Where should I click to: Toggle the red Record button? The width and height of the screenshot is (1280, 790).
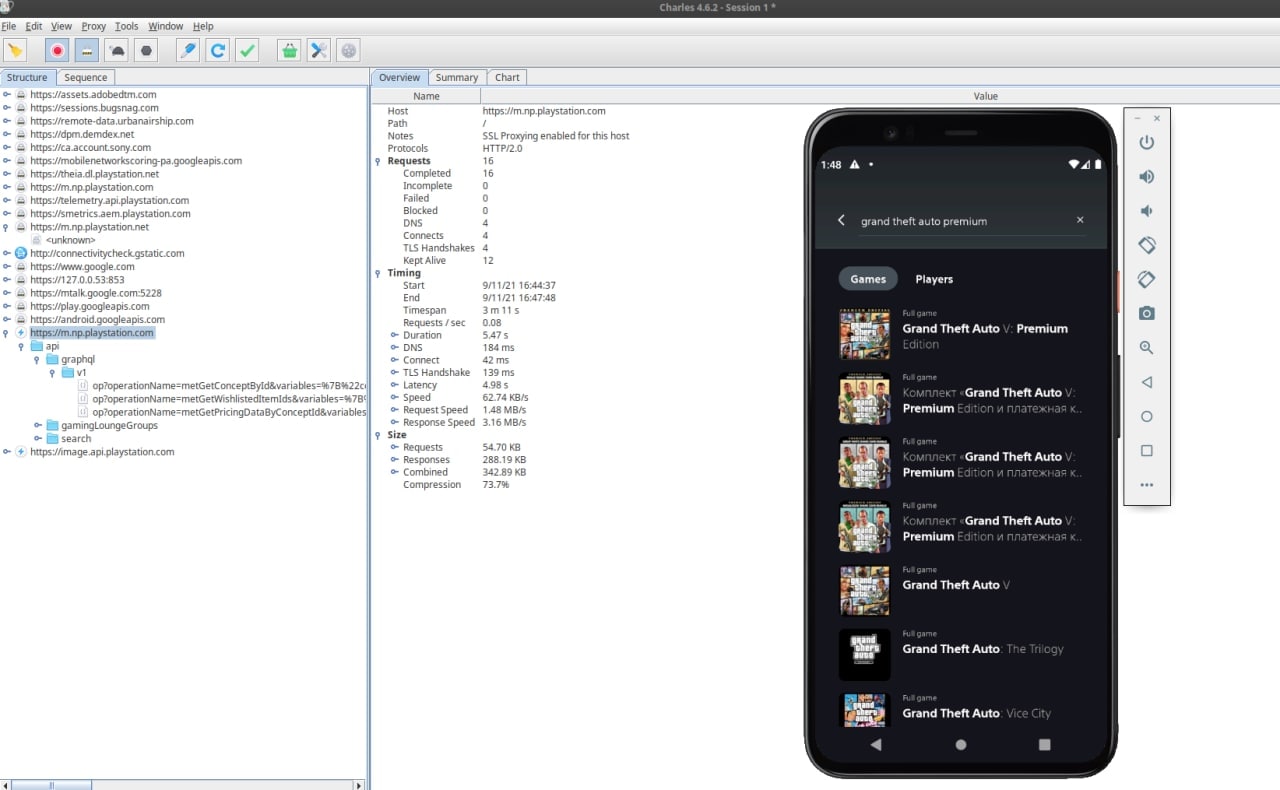point(57,50)
